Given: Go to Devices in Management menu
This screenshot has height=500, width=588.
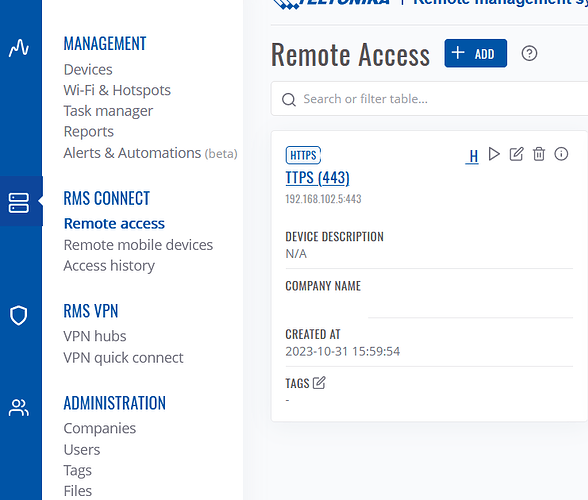Looking at the screenshot, I should point(88,69).
